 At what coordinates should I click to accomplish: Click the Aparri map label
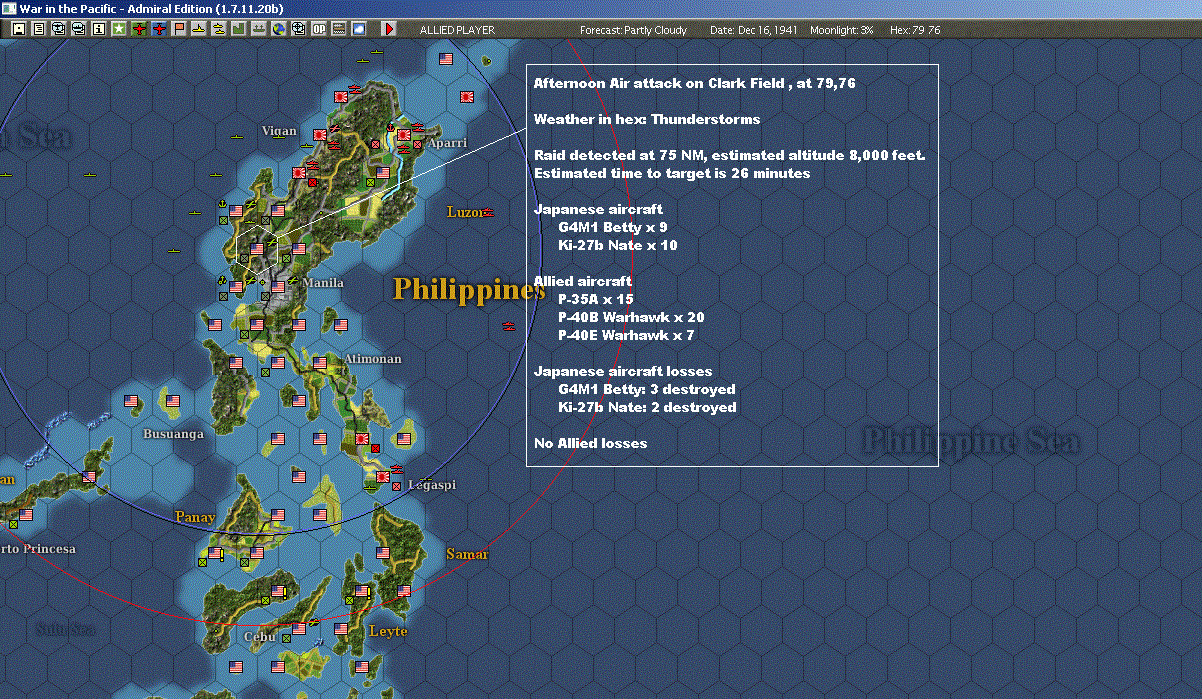pos(447,143)
